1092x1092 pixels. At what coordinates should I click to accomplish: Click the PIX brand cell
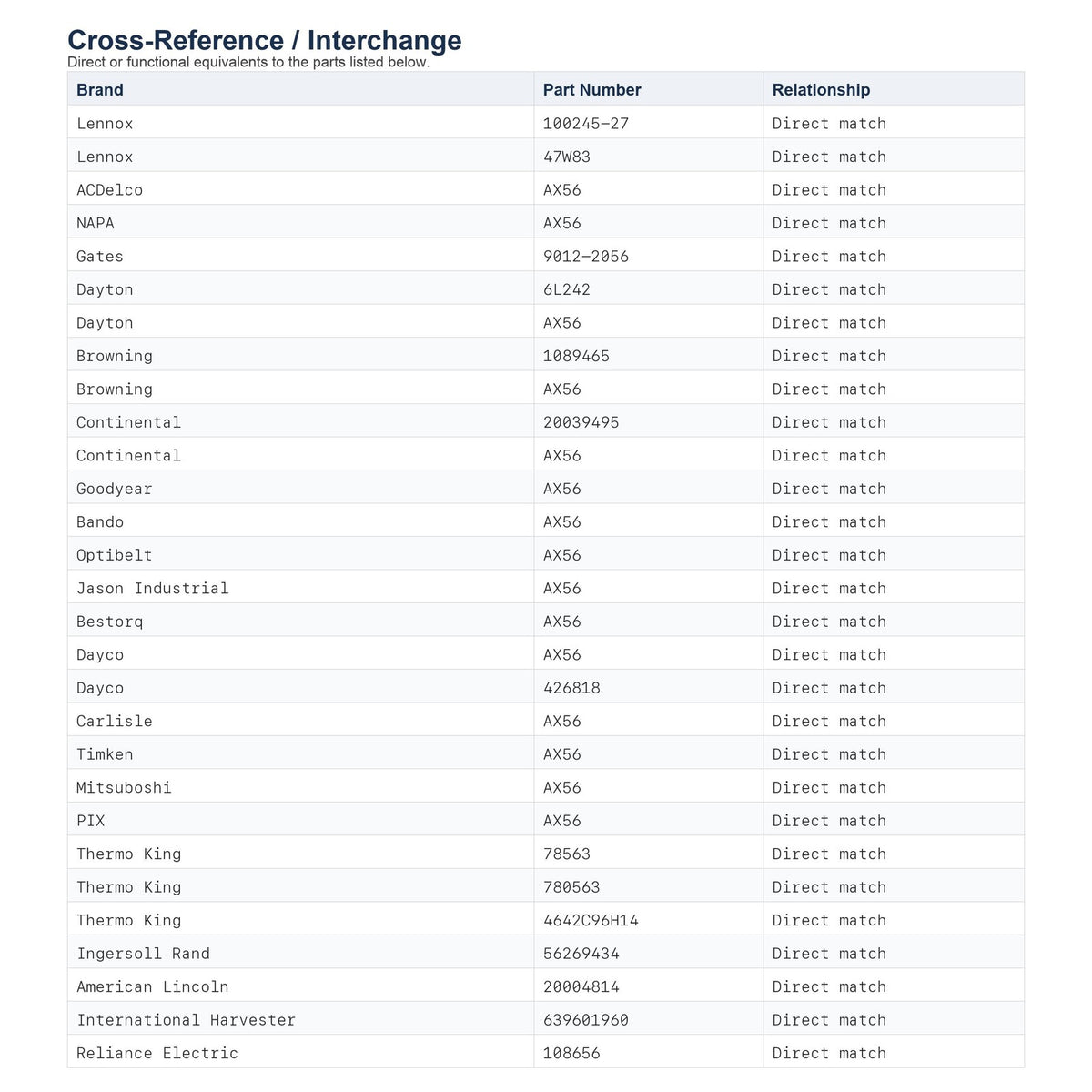pyautogui.click(x=300, y=821)
